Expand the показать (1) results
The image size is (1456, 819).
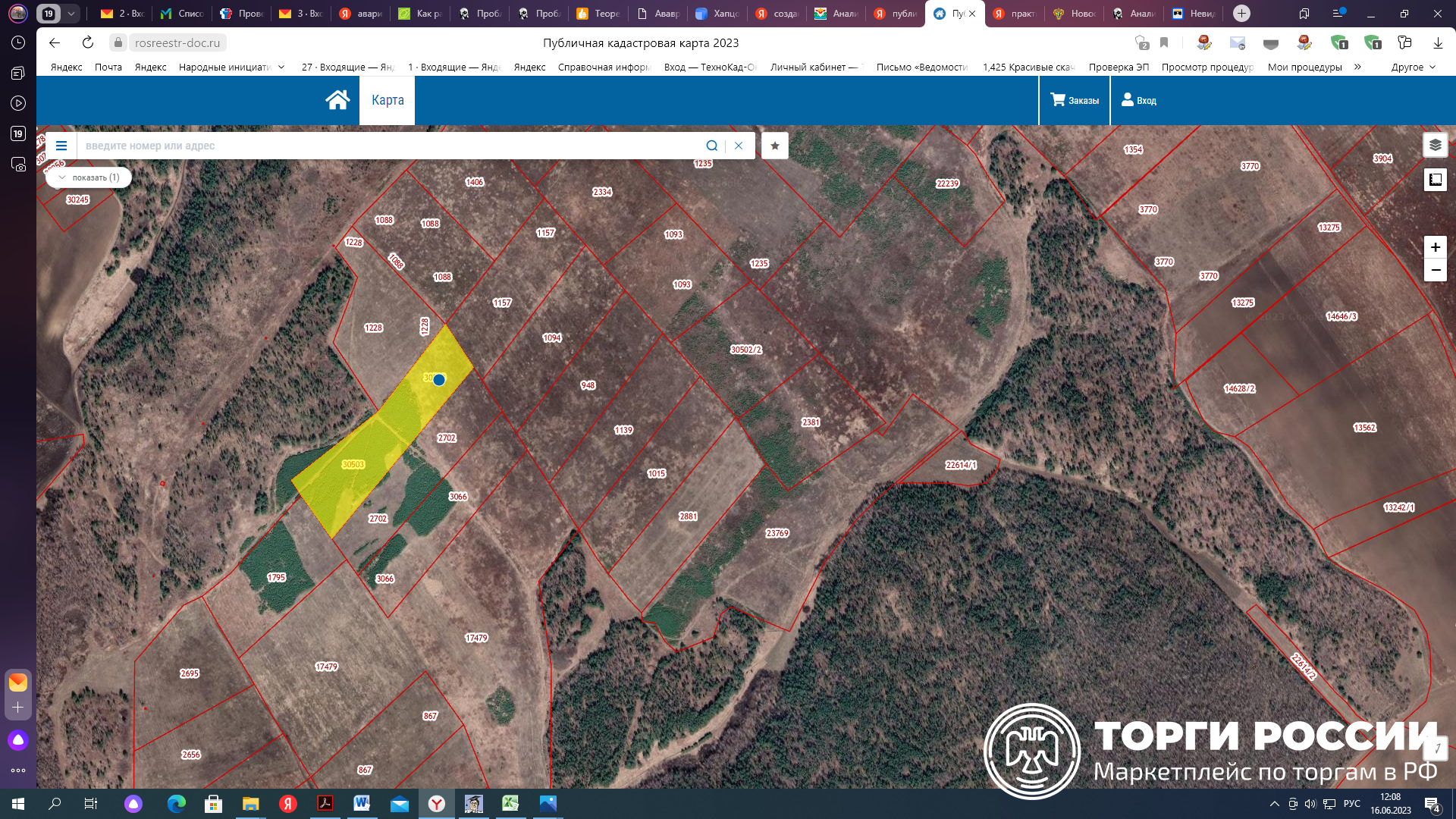pos(89,177)
